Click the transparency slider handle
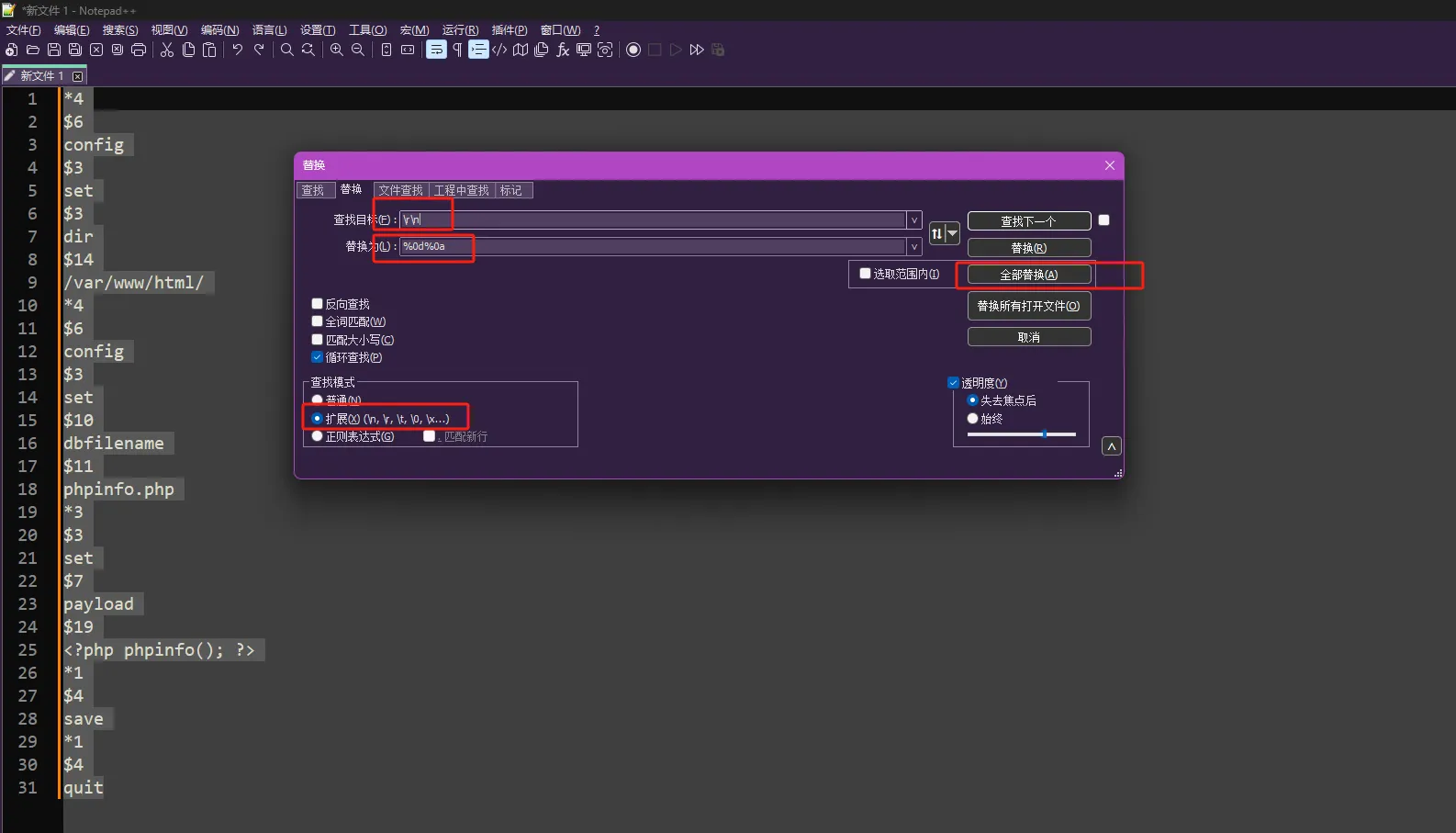 point(1044,434)
